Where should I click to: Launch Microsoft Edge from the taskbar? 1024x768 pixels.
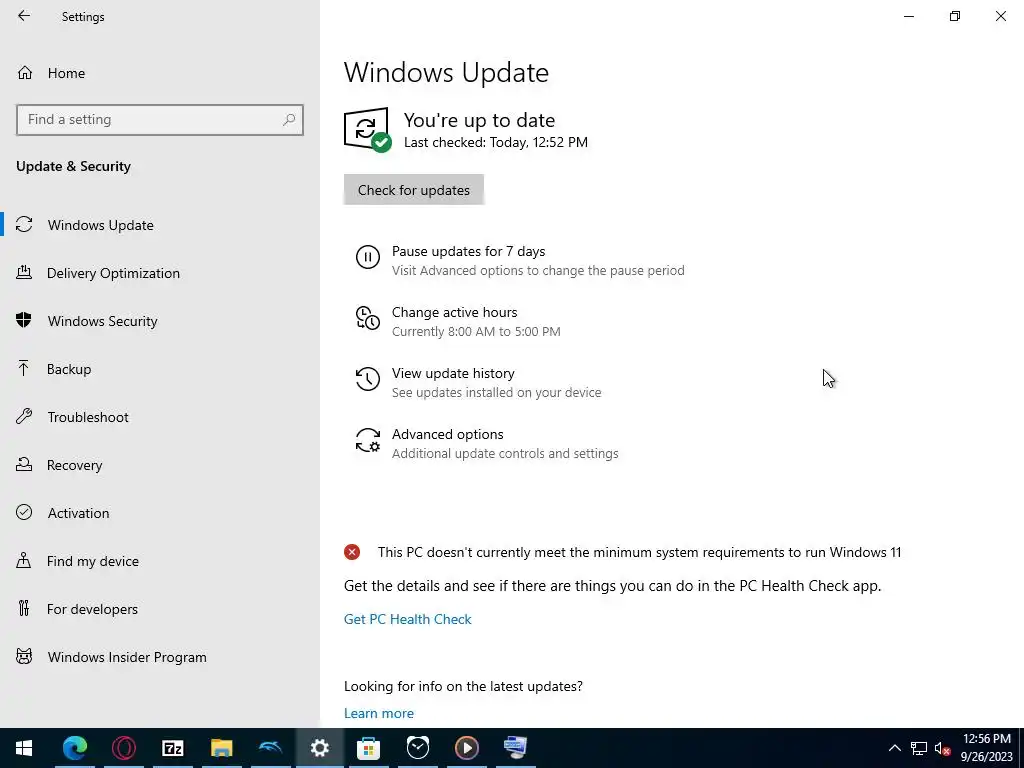[x=74, y=748]
